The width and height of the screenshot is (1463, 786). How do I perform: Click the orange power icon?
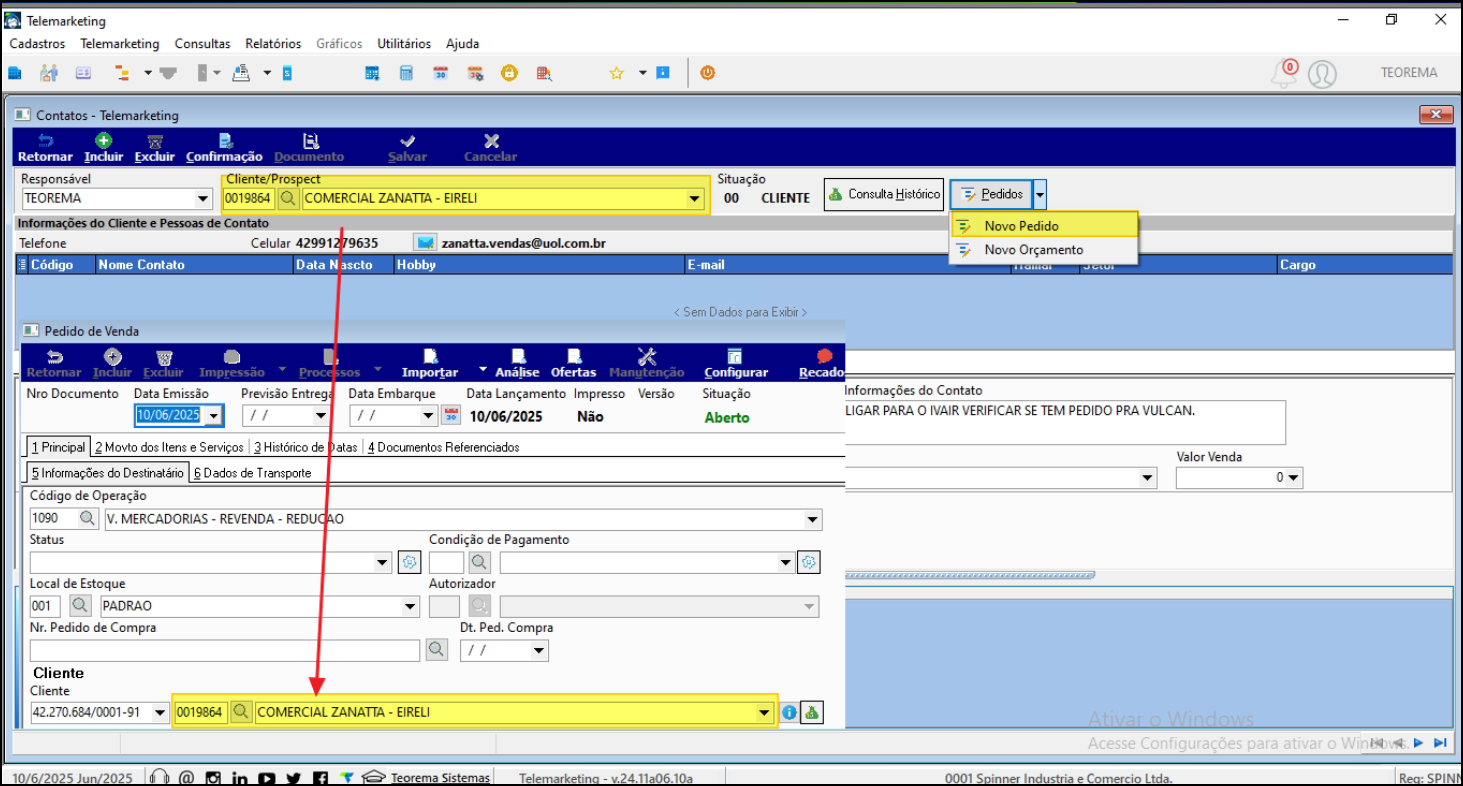tap(708, 73)
